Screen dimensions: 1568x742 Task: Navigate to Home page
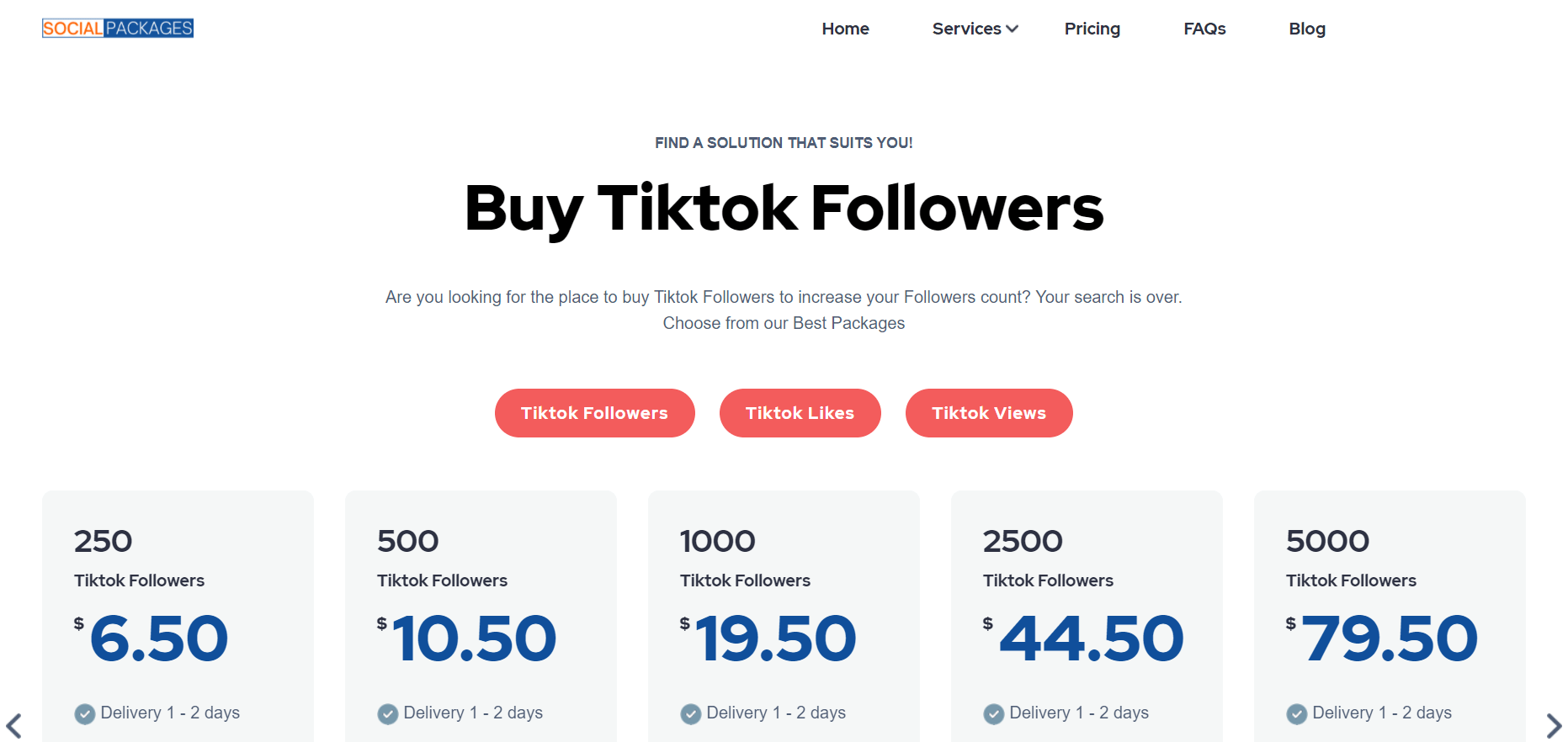(845, 29)
